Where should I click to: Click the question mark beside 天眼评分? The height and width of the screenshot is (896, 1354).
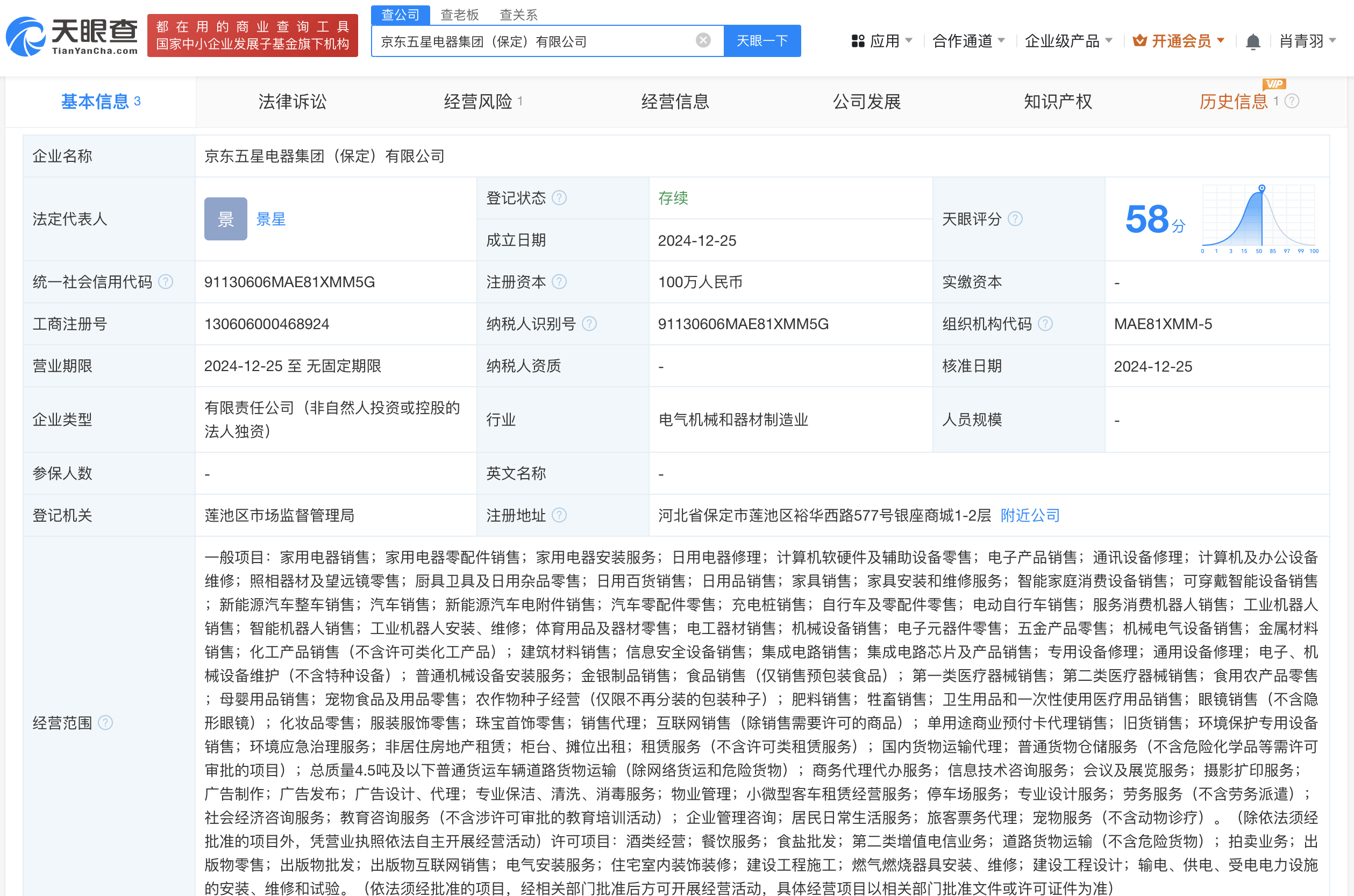(x=1015, y=218)
